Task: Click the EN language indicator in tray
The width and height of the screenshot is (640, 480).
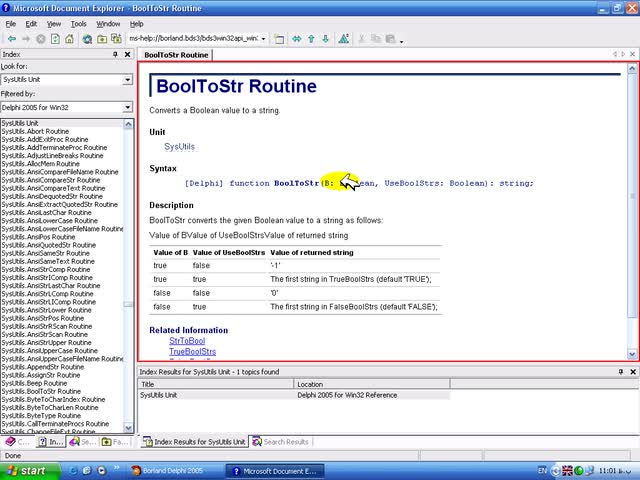Action: click(542, 470)
